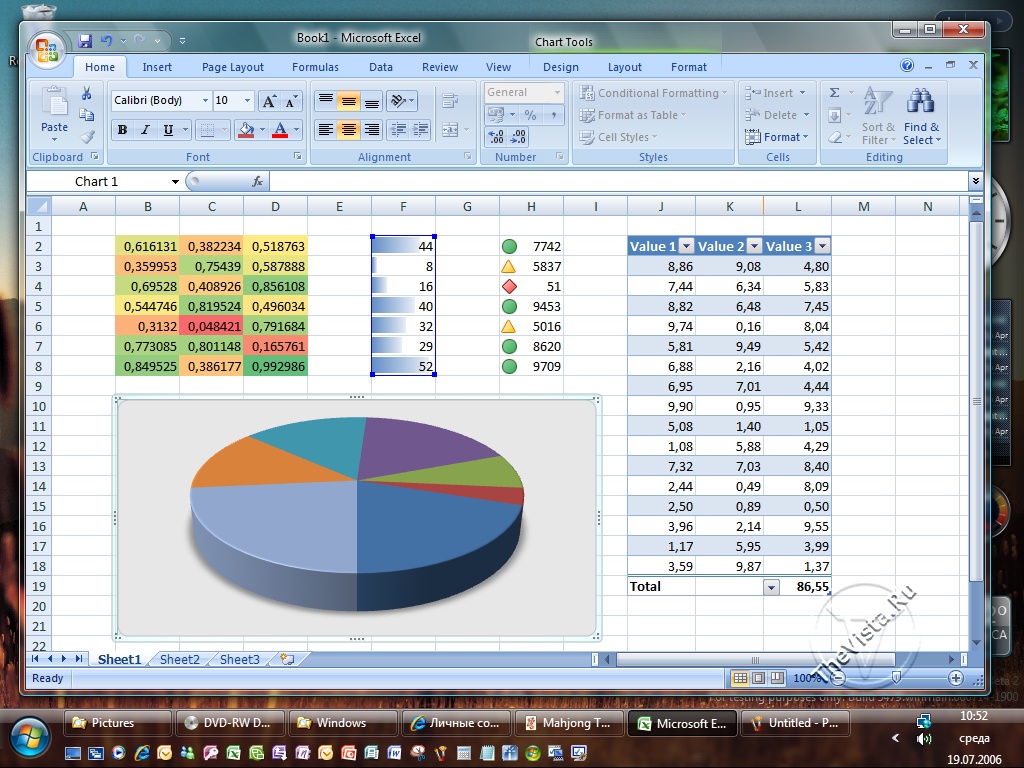The width and height of the screenshot is (1024, 768).
Task: Click the Paste icon in Clipboard
Action: pyautogui.click(x=54, y=108)
